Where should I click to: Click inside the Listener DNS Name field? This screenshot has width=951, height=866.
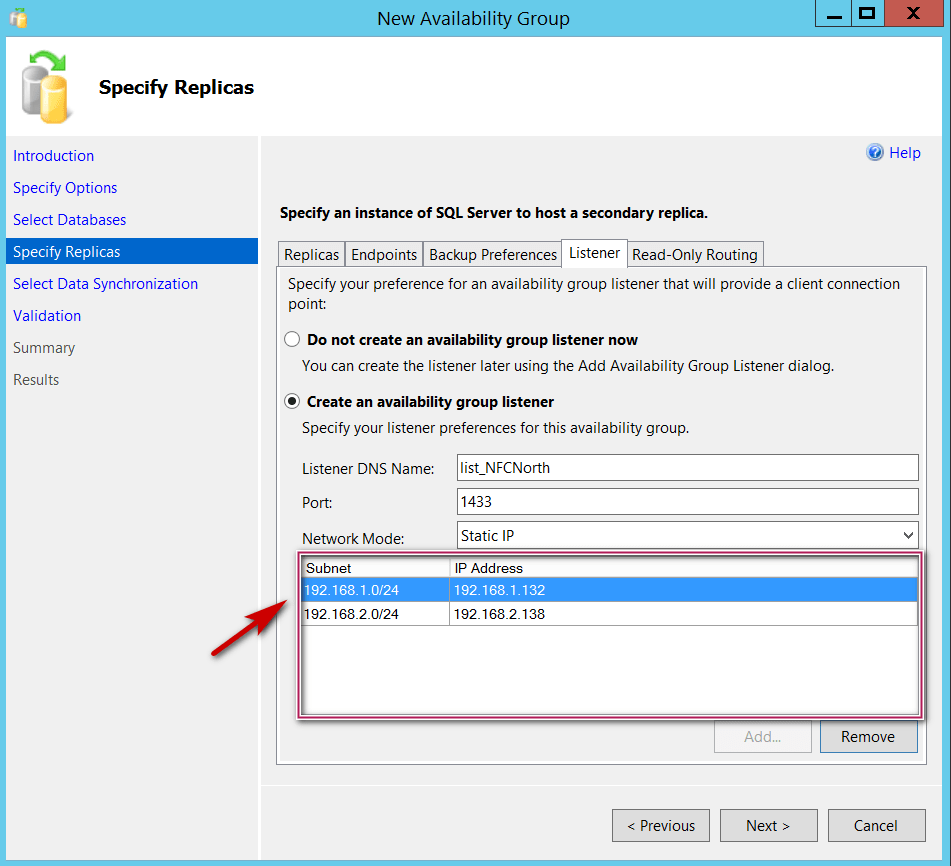687,467
